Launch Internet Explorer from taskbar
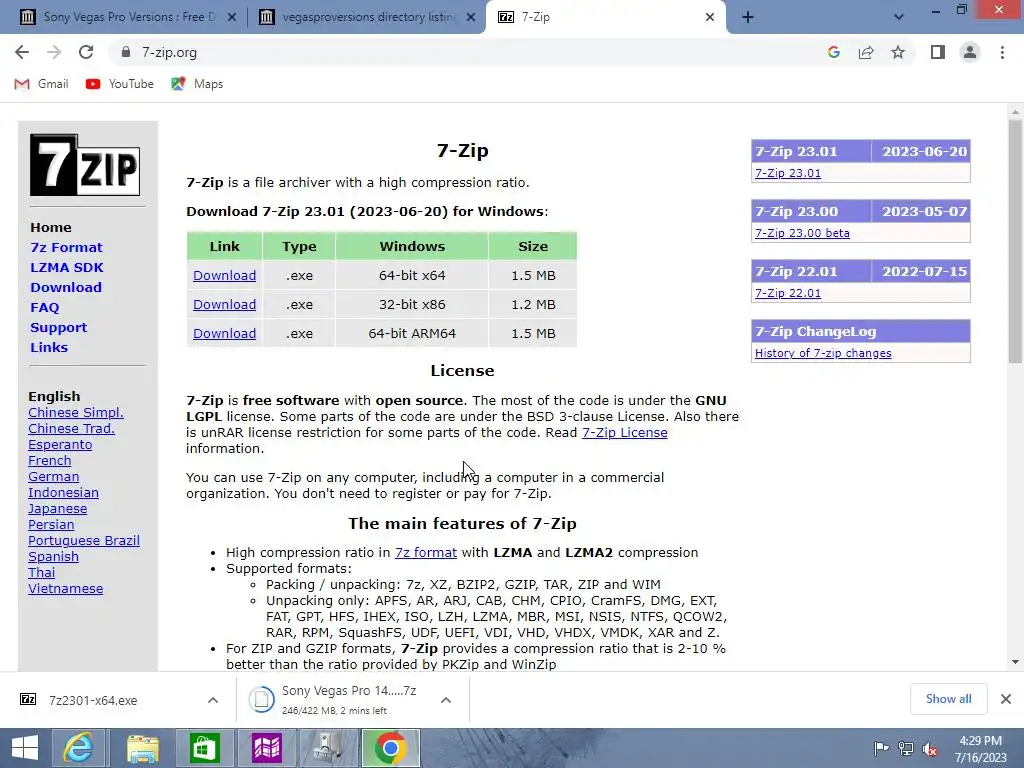The height and width of the screenshot is (768, 1024). pyautogui.click(x=78, y=748)
